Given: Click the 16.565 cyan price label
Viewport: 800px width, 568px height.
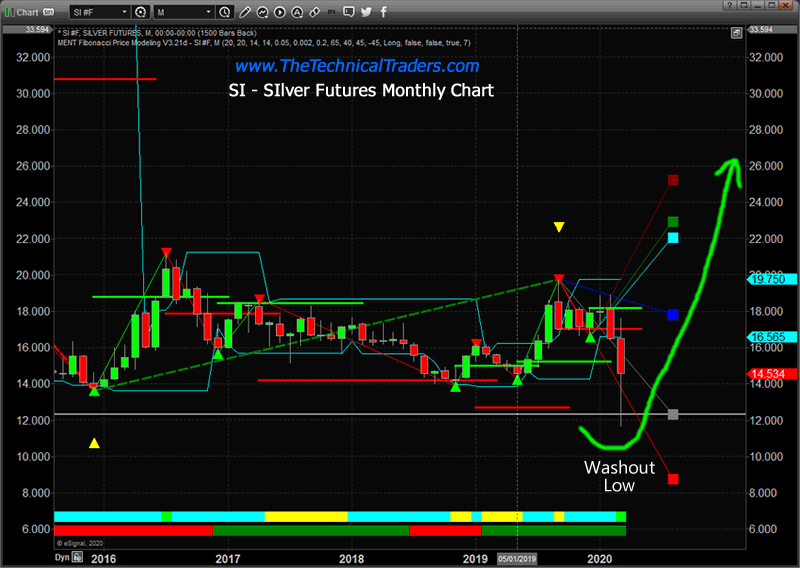Looking at the screenshot, I should (770, 337).
